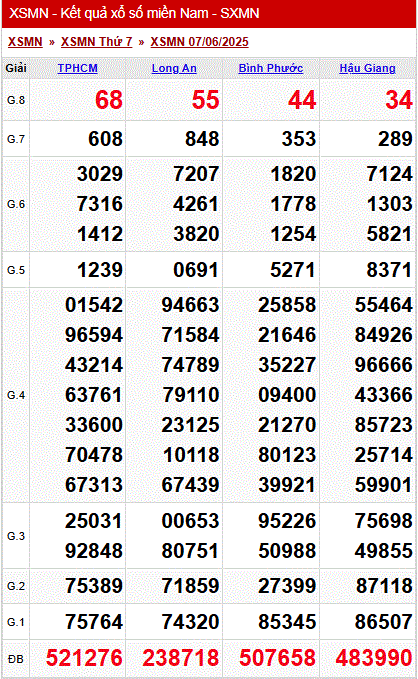Open the Long An province link

point(174,68)
